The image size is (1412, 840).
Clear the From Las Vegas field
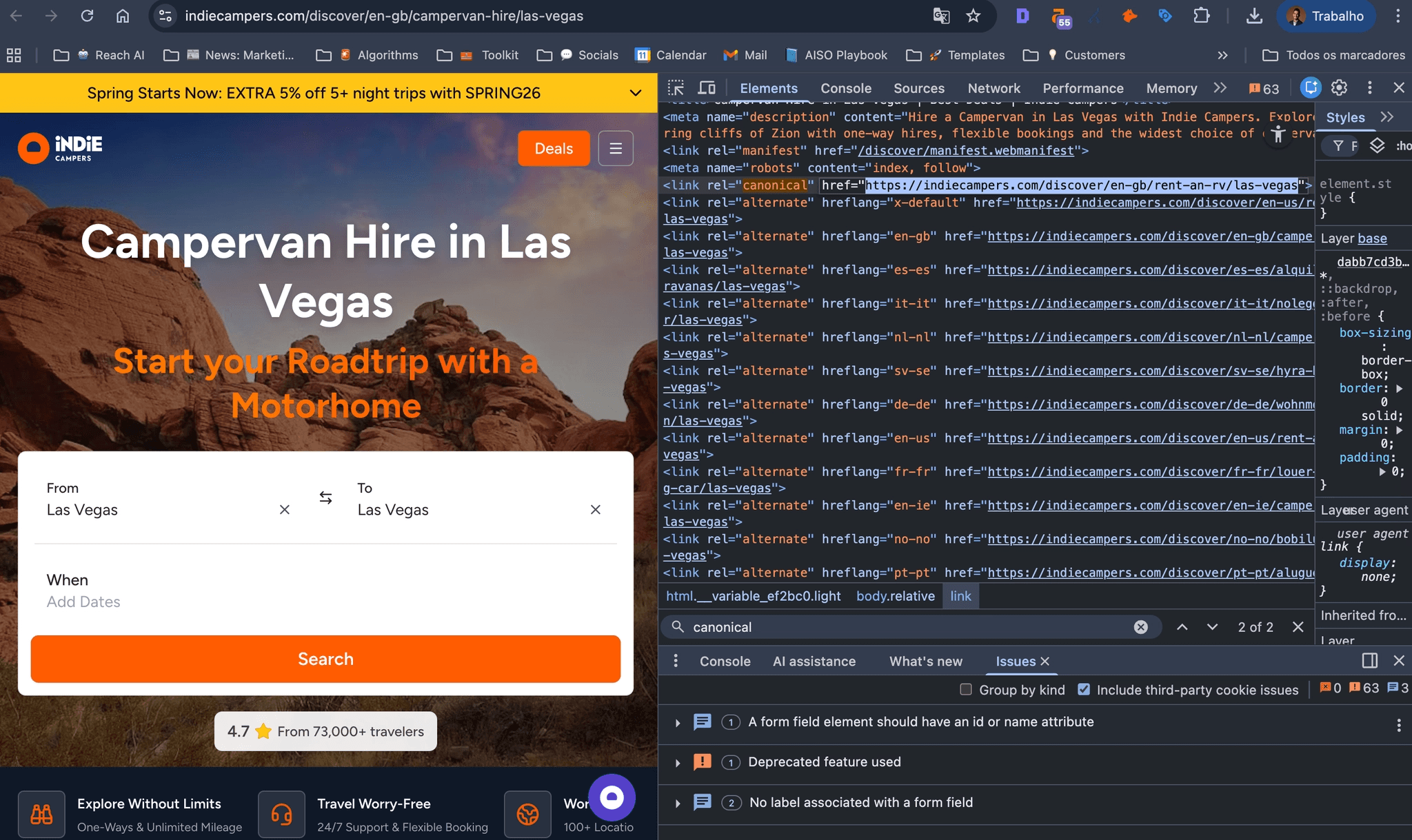pyautogui.click(x=285, y=509)
